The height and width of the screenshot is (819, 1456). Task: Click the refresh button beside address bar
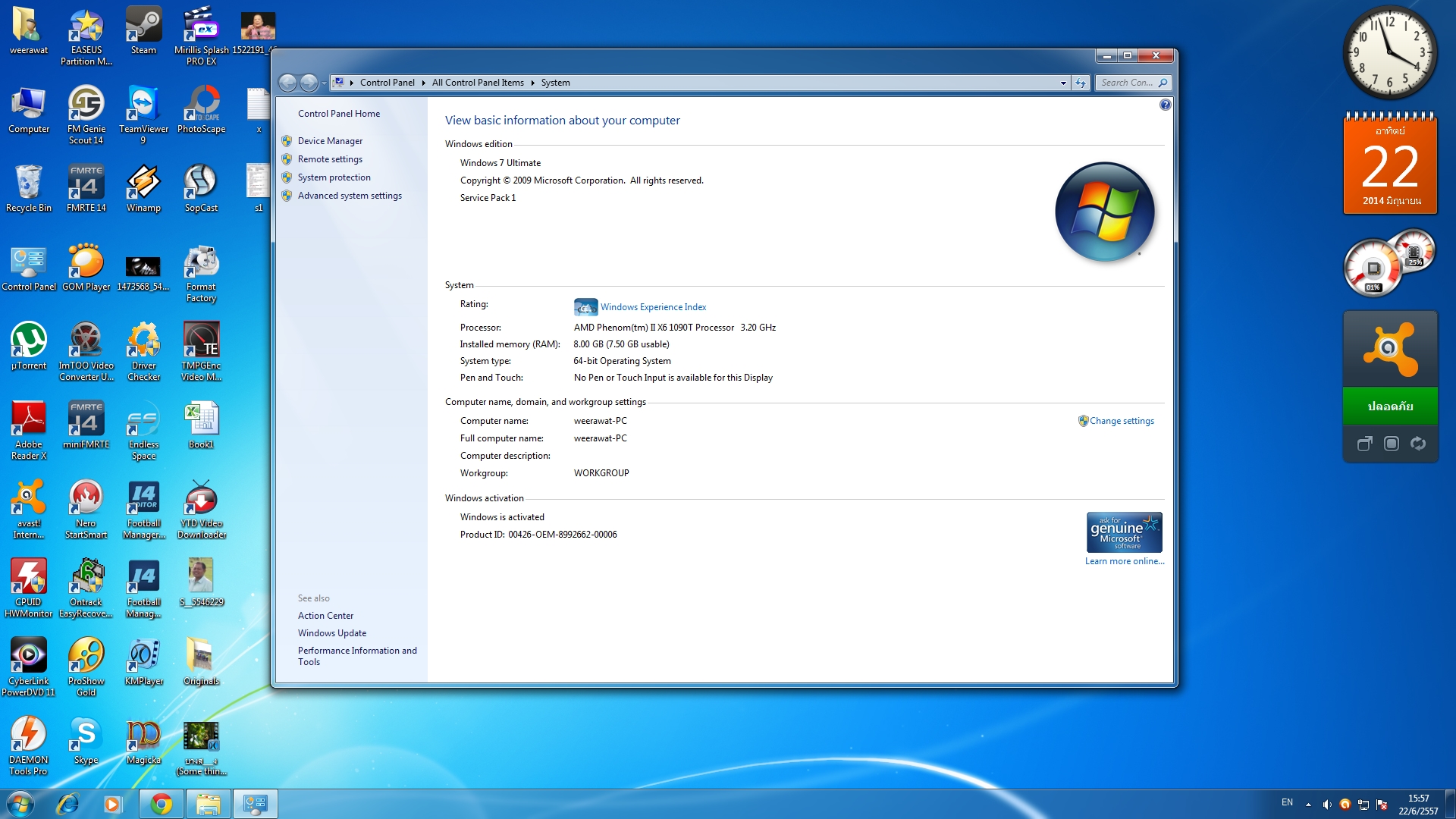pyautogui.click(x=1081, y=83)
